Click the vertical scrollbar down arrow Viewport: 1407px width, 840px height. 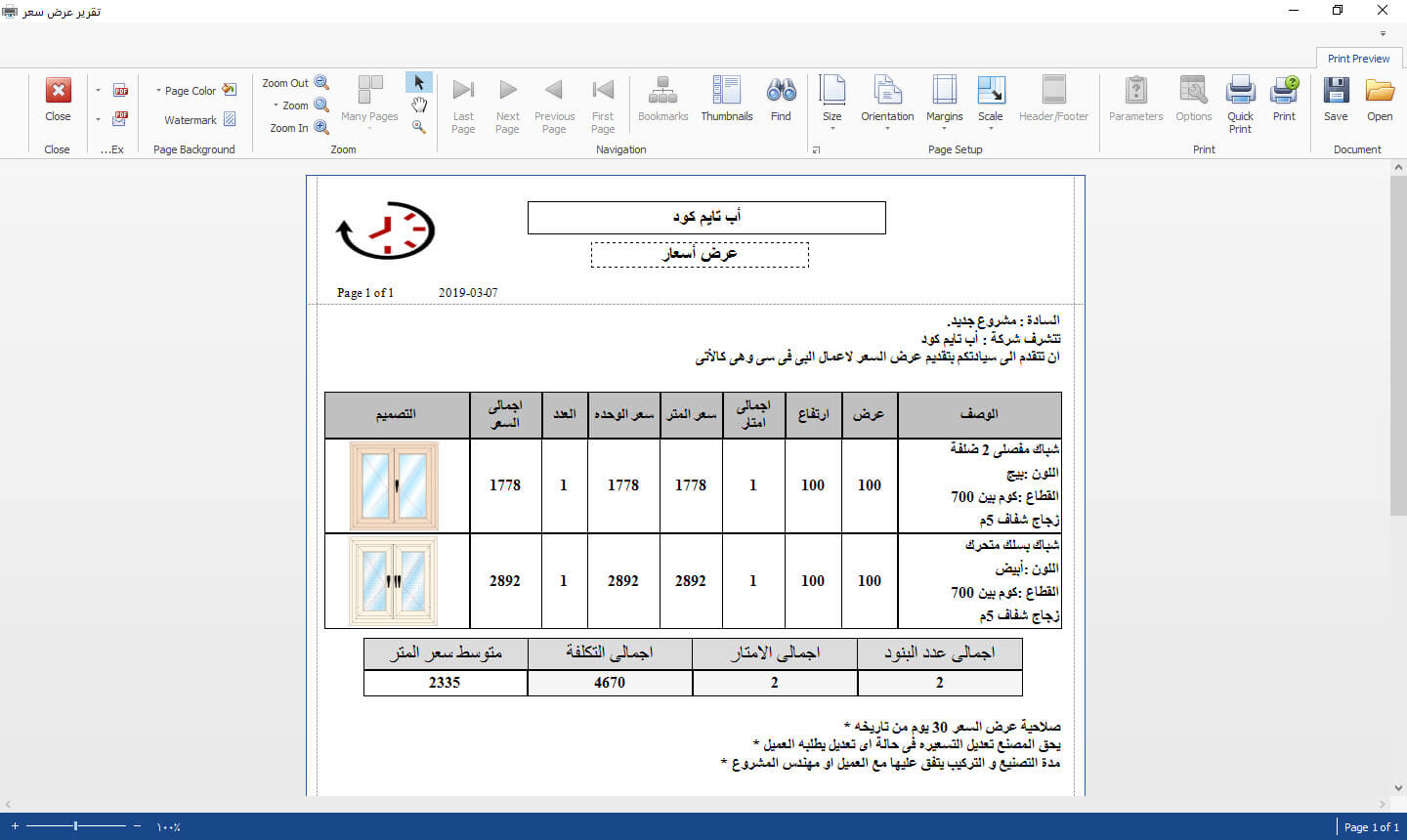point(1397,788)
